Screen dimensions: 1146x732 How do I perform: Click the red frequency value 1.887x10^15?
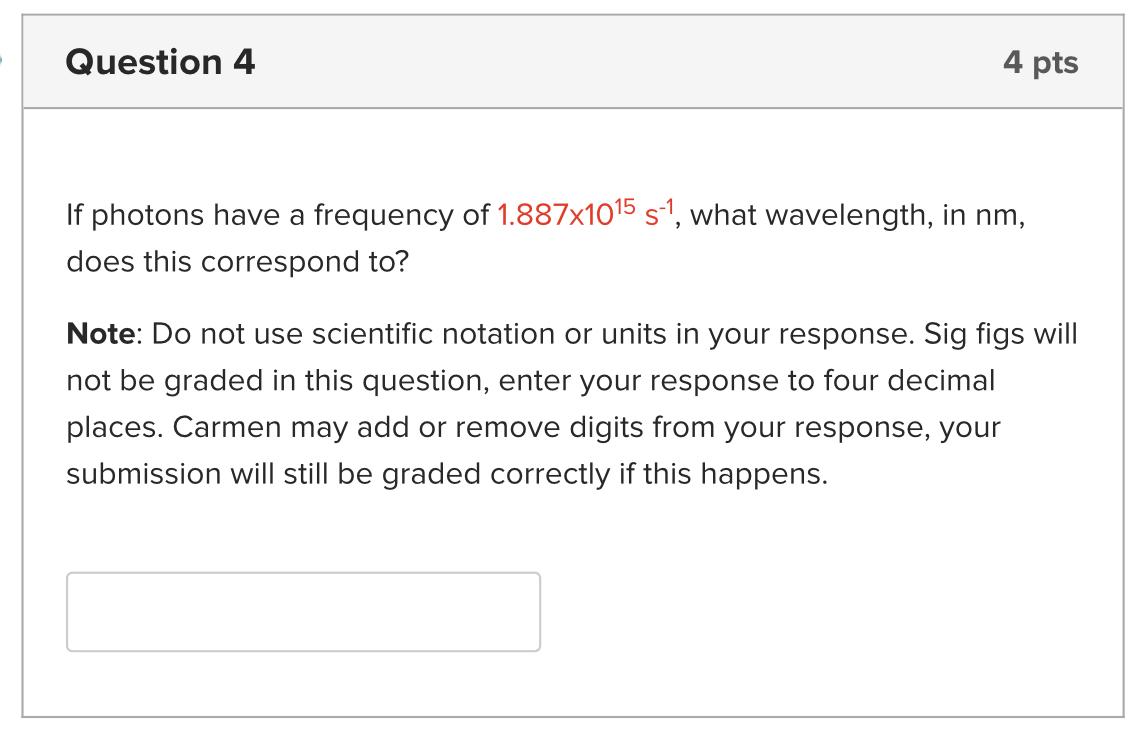(560, 213)
